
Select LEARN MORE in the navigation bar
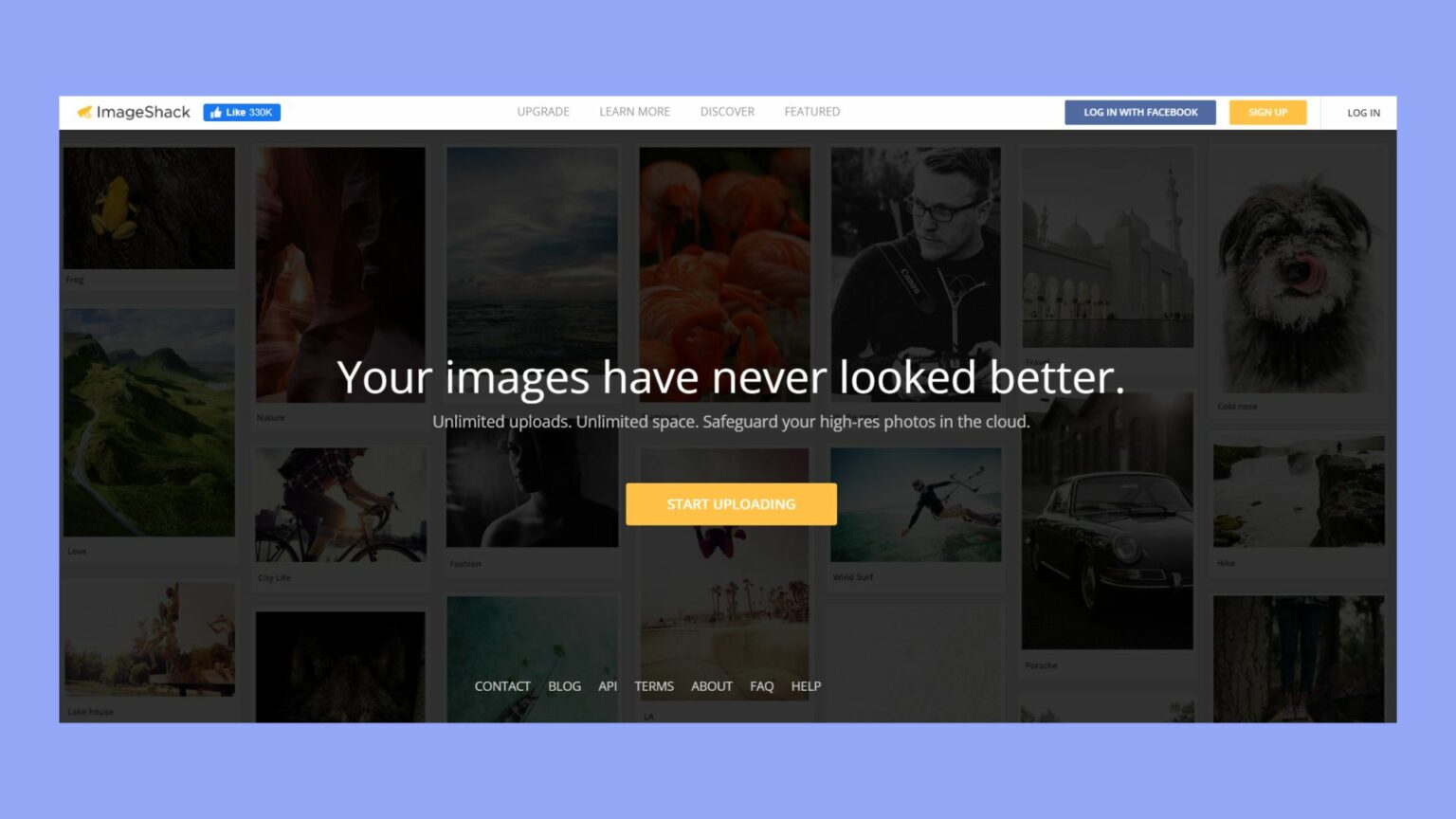633,112
